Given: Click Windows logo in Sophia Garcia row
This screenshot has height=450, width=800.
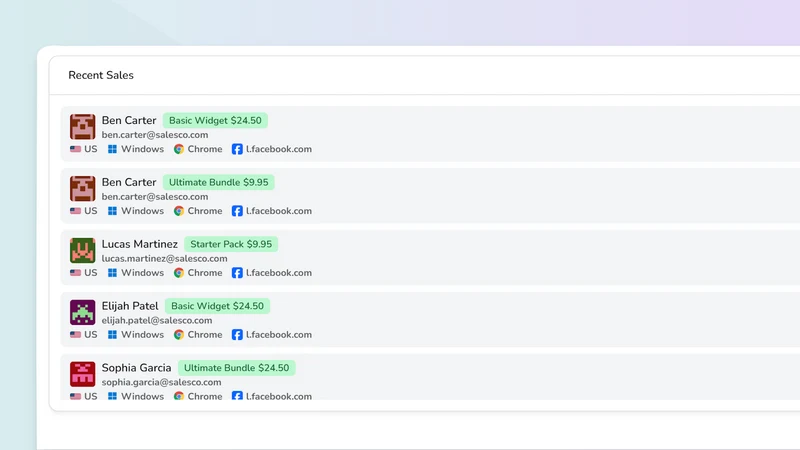Looking at the screenshot, I should (112, 396).
